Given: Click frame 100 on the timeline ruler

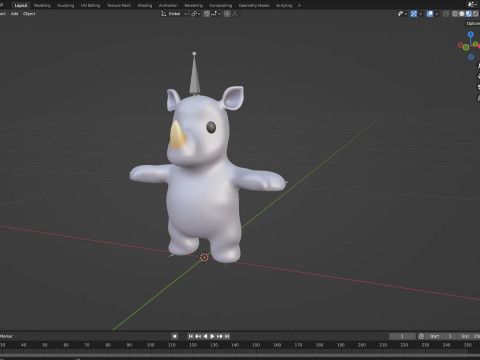Looking at the screenshot, I should pyautogui.click(x=150, y=345).
